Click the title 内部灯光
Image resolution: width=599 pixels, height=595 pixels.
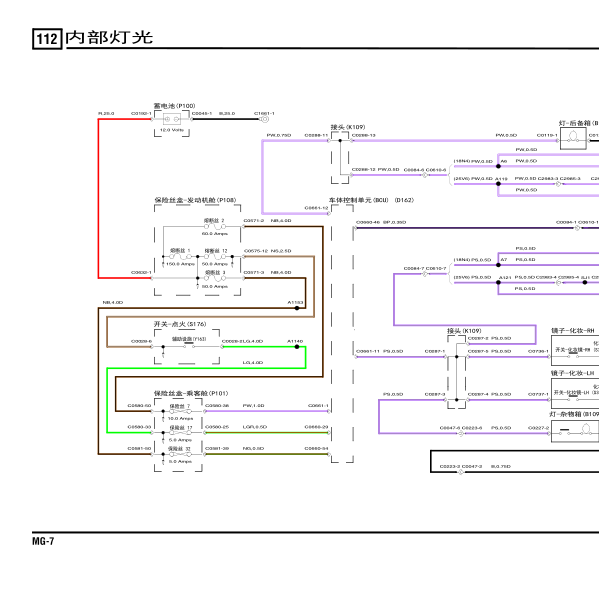coord(109,37)
